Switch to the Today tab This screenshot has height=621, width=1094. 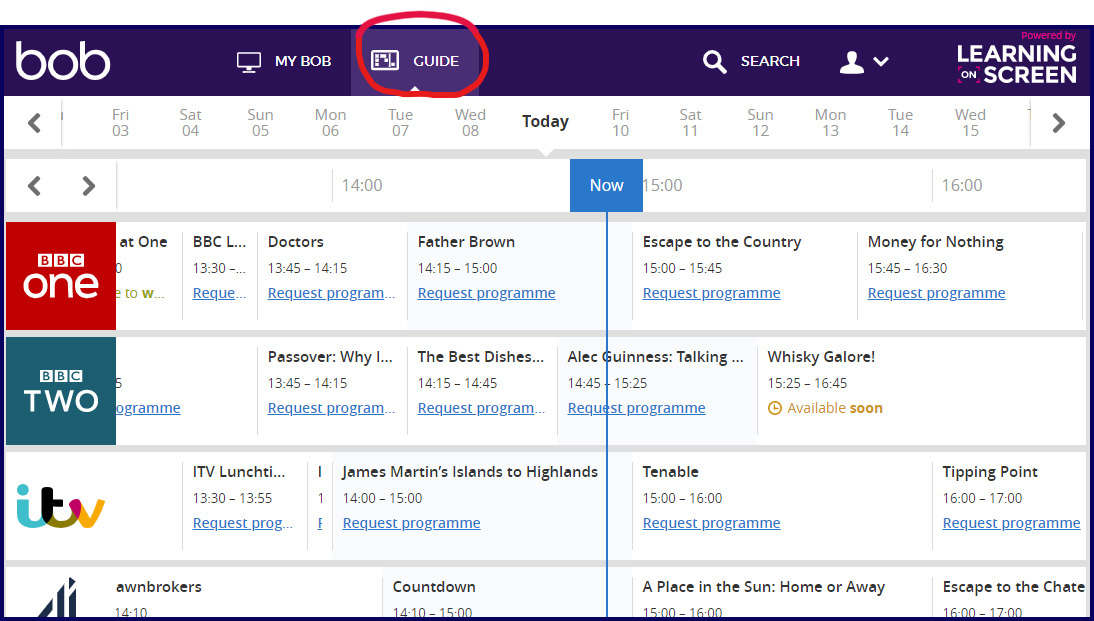(x=545, y=121)
